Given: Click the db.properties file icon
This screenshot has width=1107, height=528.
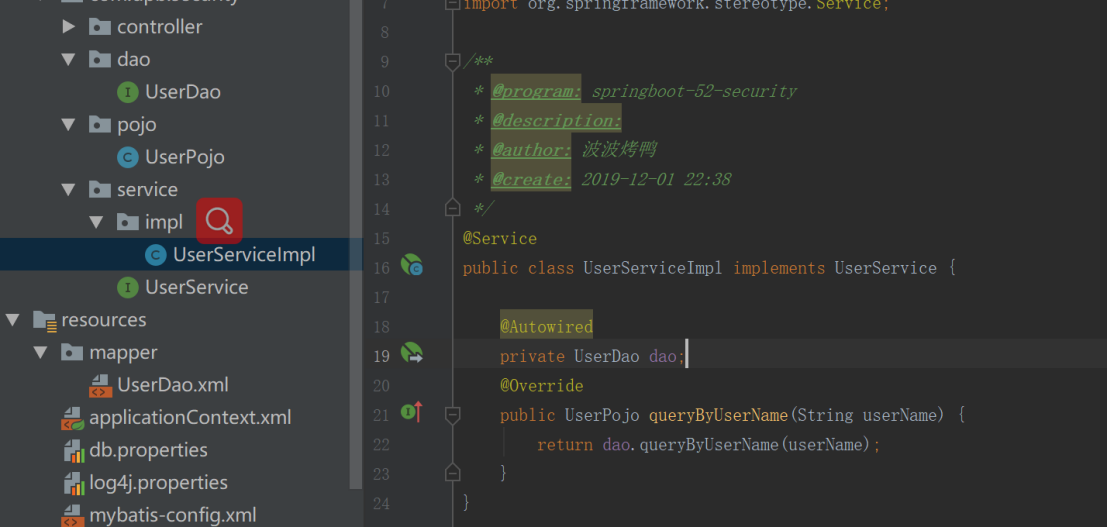Looking at the screenshot, I should [x=73, y=450].
